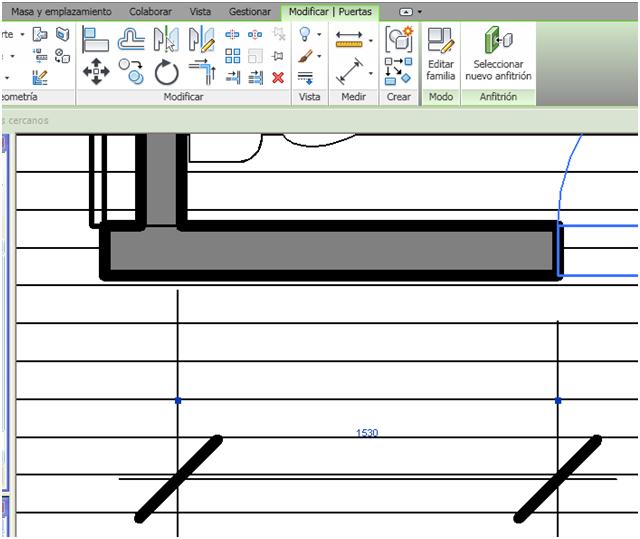Screen dimensions: 640x539
Task: Select the Array tool icon
Action: (232, 56)
